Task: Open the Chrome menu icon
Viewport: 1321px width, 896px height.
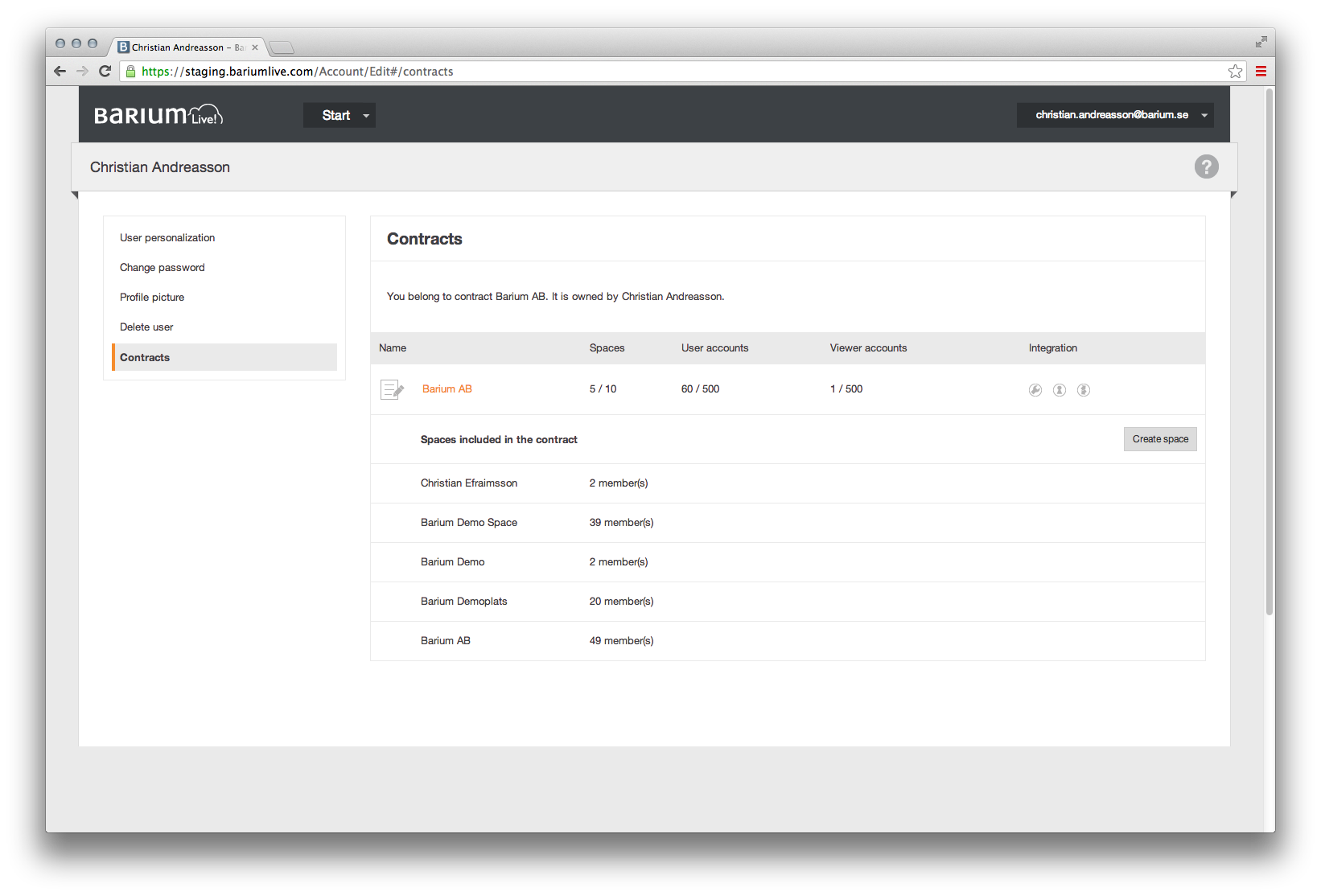Action: click(x=1261, y=72)
